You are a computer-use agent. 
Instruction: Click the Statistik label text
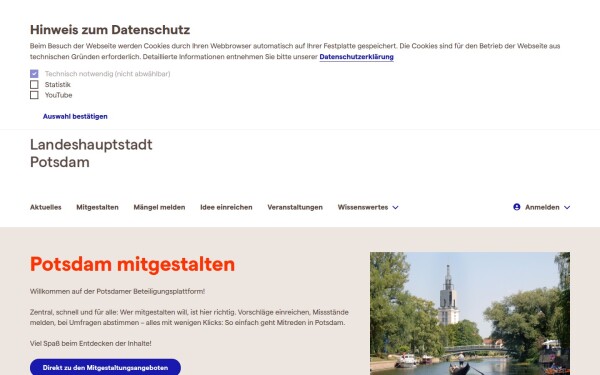[x=58, y=84]
